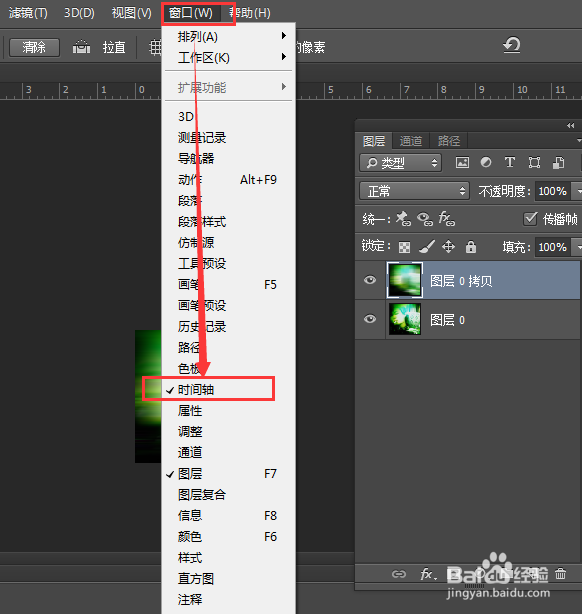This screenshot has width=582, height=614.
Task: Open the fill 填充 slider arrow
Action: tap(577, 247)
